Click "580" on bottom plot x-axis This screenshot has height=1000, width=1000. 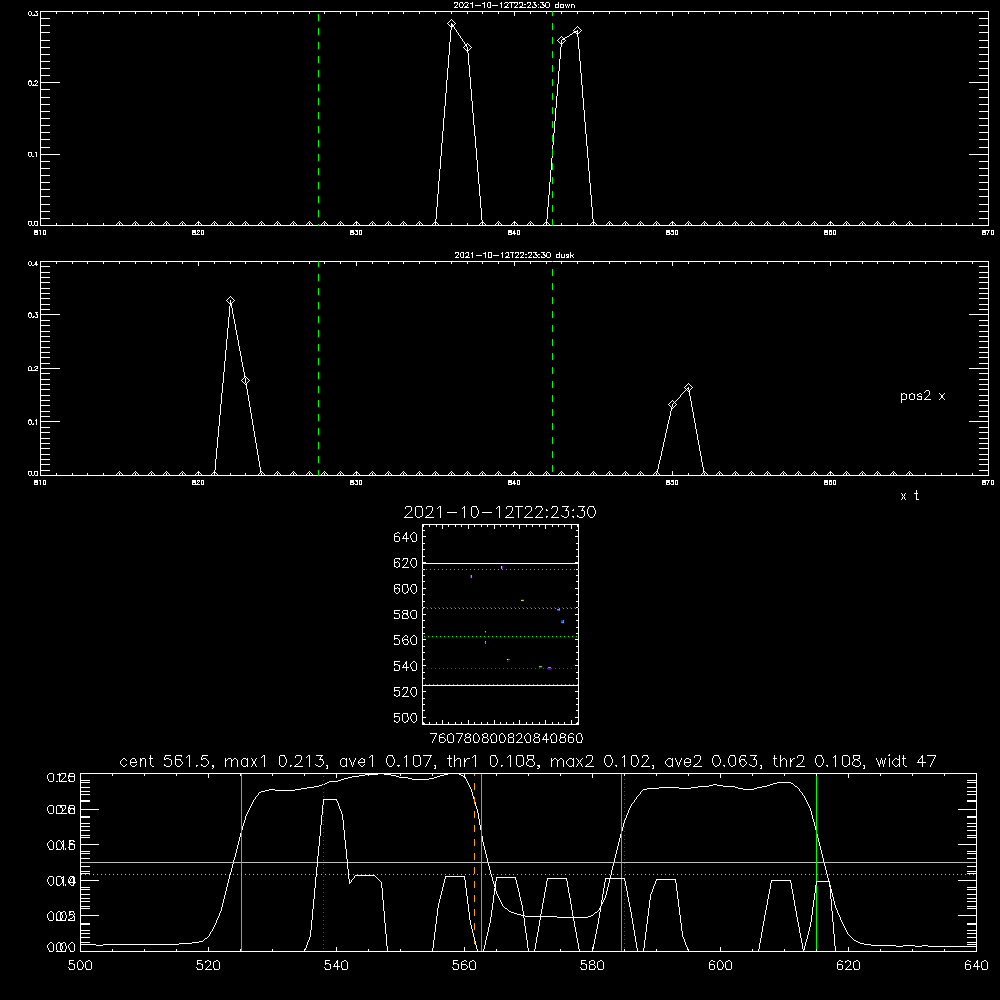(592, 966)
